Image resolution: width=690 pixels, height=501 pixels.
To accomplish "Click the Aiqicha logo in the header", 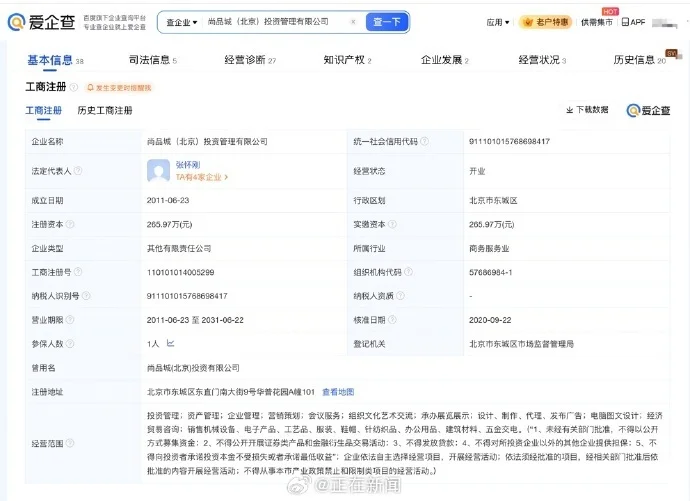I will pyautogui.click(x=40, y=21).
